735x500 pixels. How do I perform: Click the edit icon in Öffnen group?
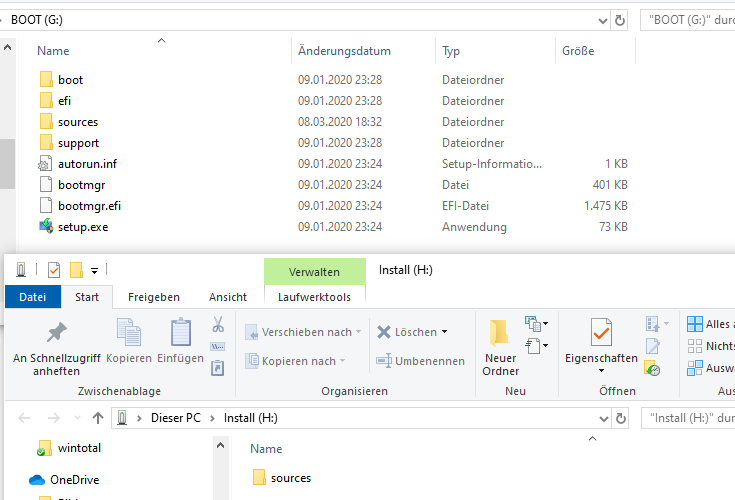pos(653,346)
